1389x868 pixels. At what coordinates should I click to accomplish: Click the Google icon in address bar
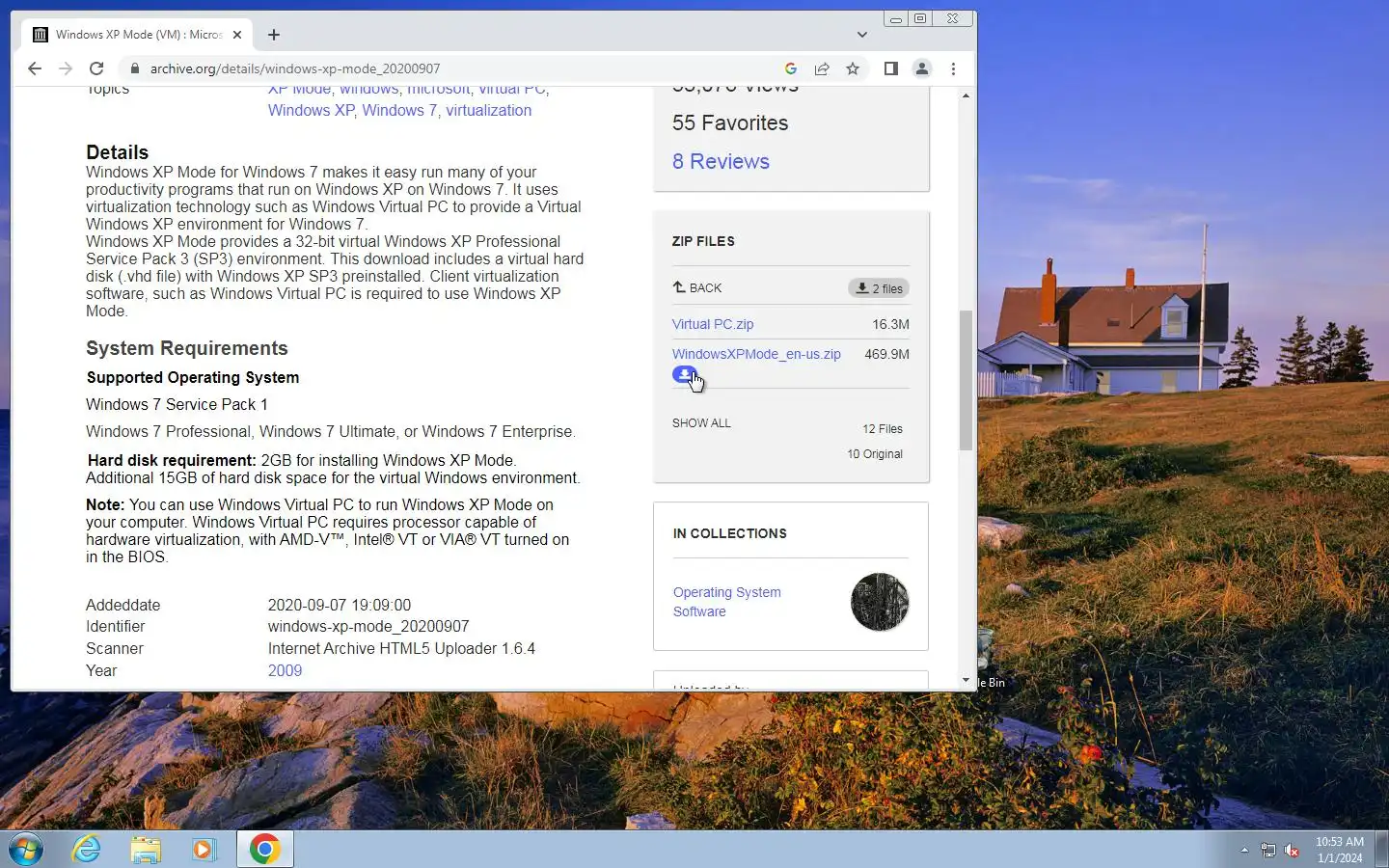point(791,68)
